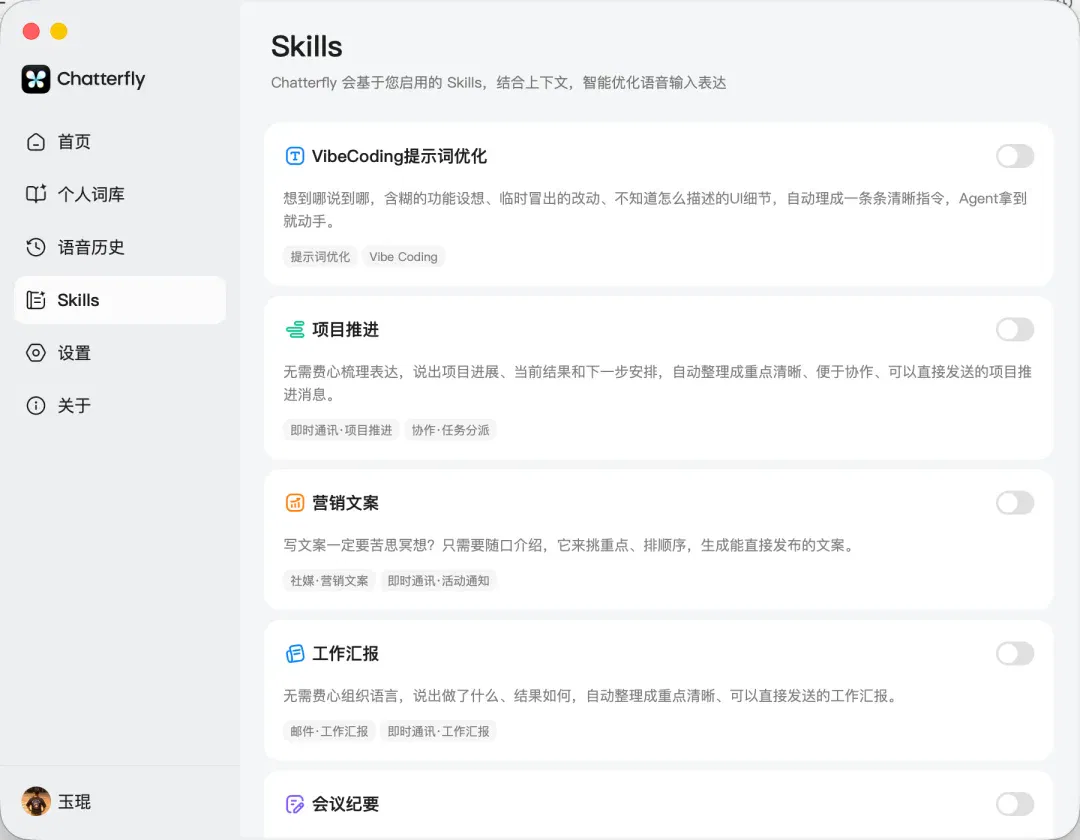The image size is (1080, 840).
Task: Click the clock icon beside 语音历史
Action: click(36, 247)
